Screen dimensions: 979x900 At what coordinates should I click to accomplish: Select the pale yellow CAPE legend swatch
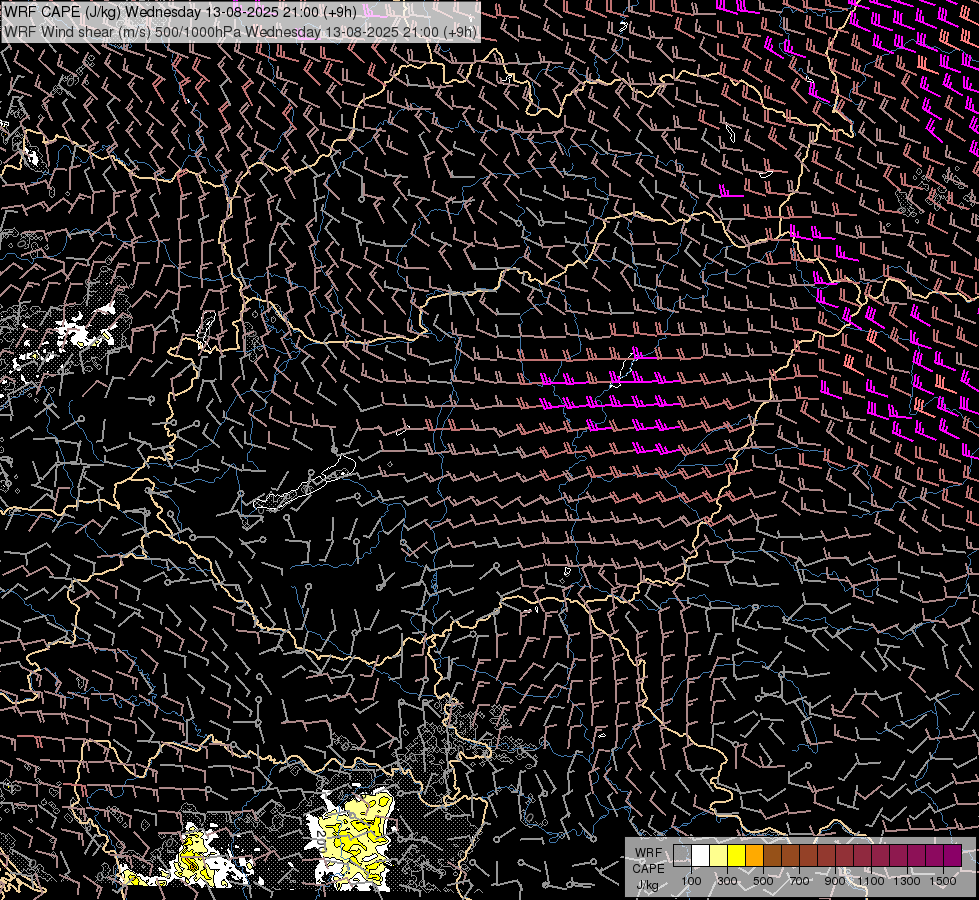pos(719,856)
